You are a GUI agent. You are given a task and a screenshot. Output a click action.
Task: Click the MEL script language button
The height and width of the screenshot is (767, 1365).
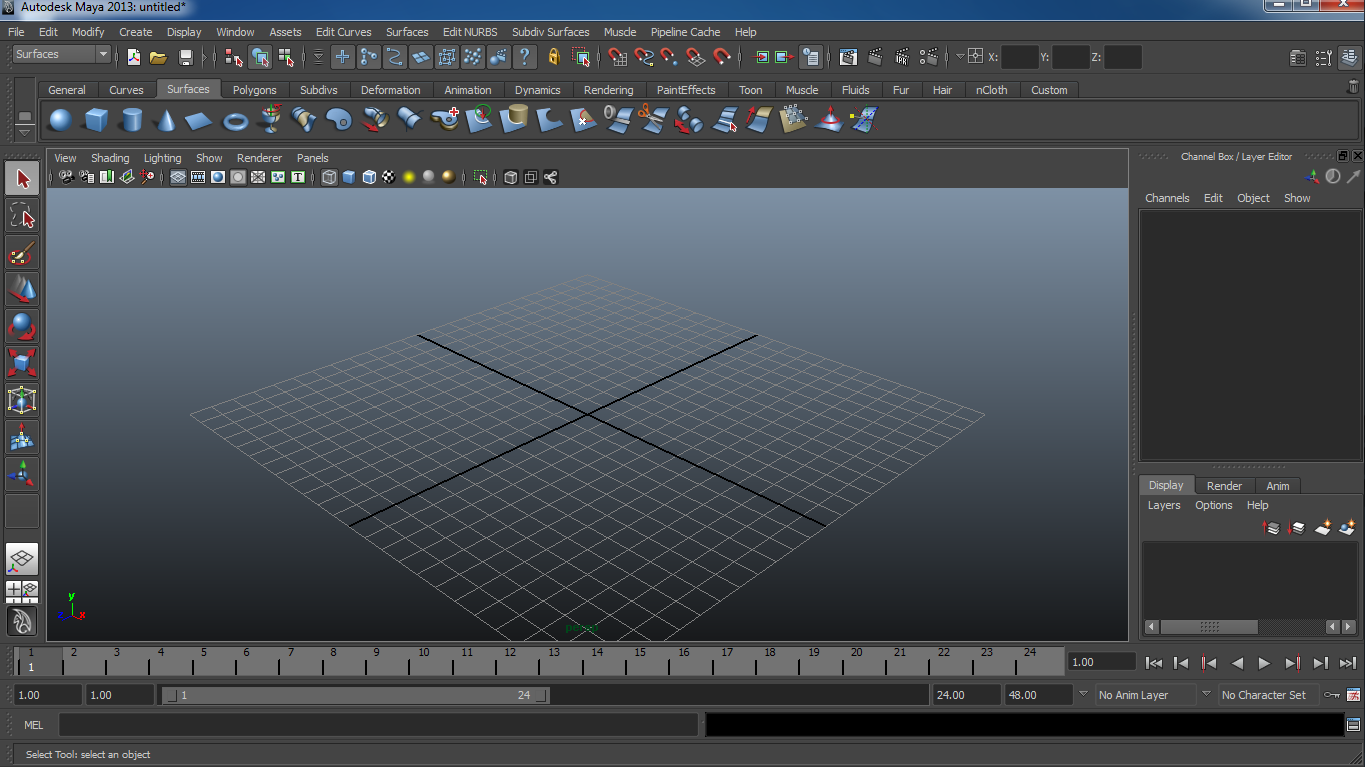pos(34,725)
